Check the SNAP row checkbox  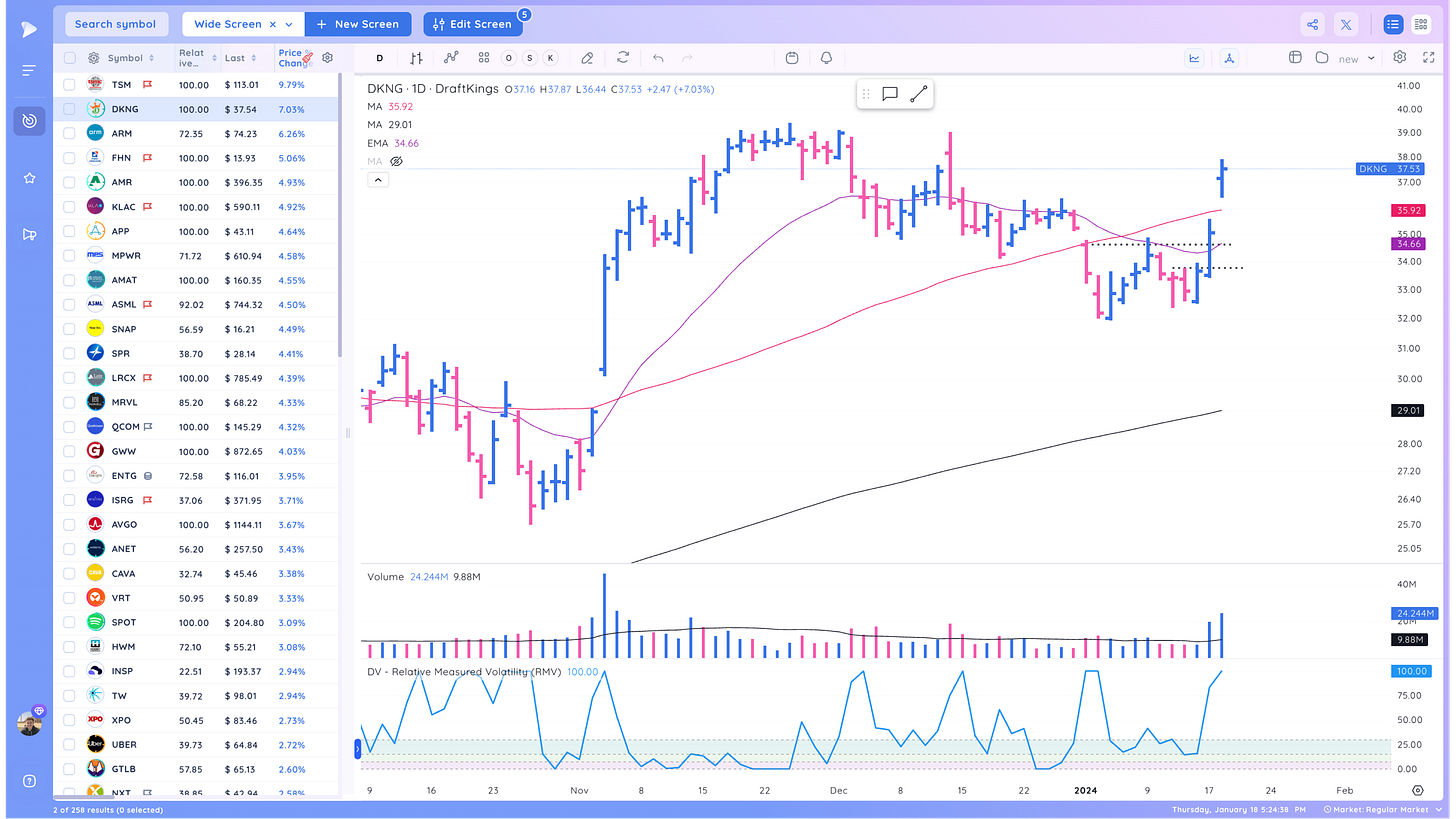(69, 329)
